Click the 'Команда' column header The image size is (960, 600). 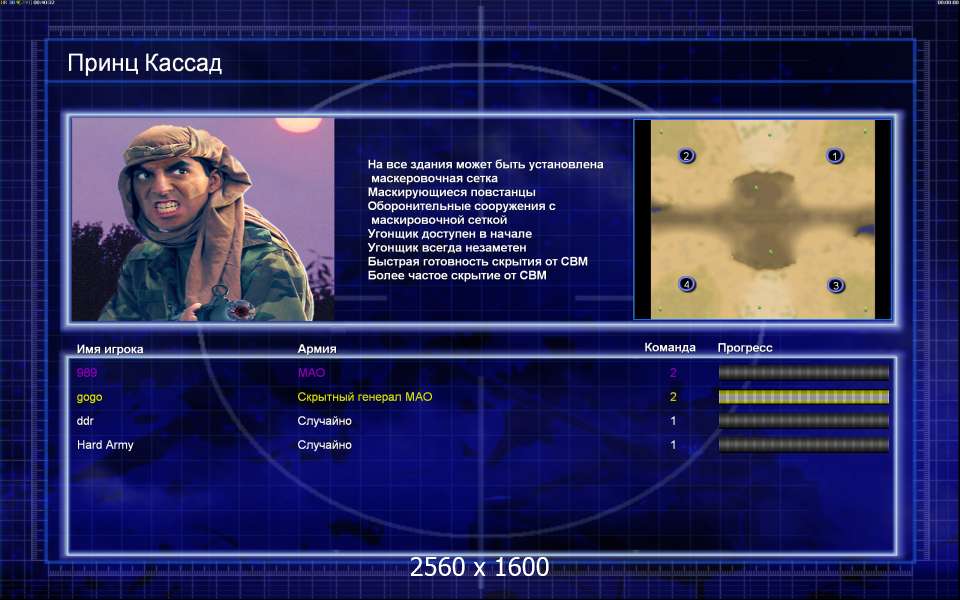click(x=670, y=347)
